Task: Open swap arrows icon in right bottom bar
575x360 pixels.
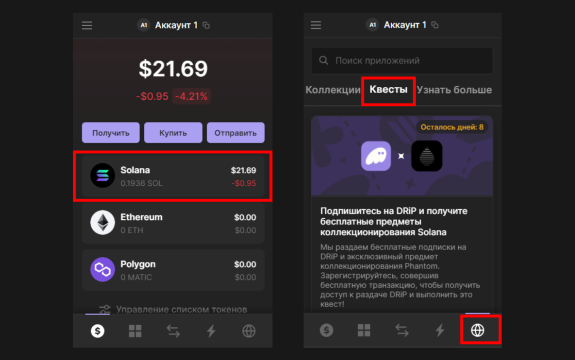Action: (402, 330)
